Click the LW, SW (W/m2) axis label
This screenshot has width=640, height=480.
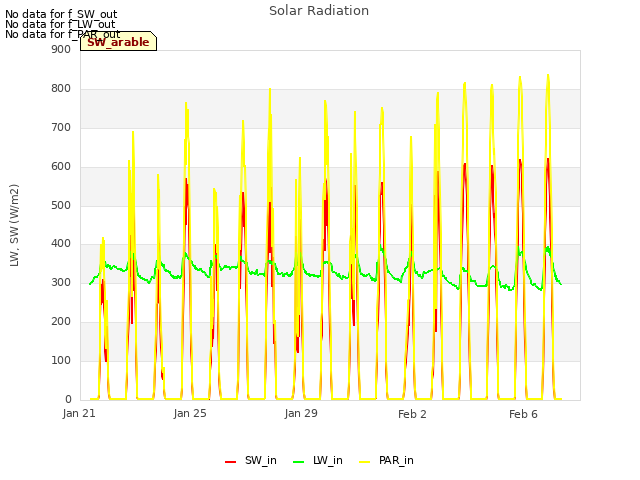[x=14, y=225]
